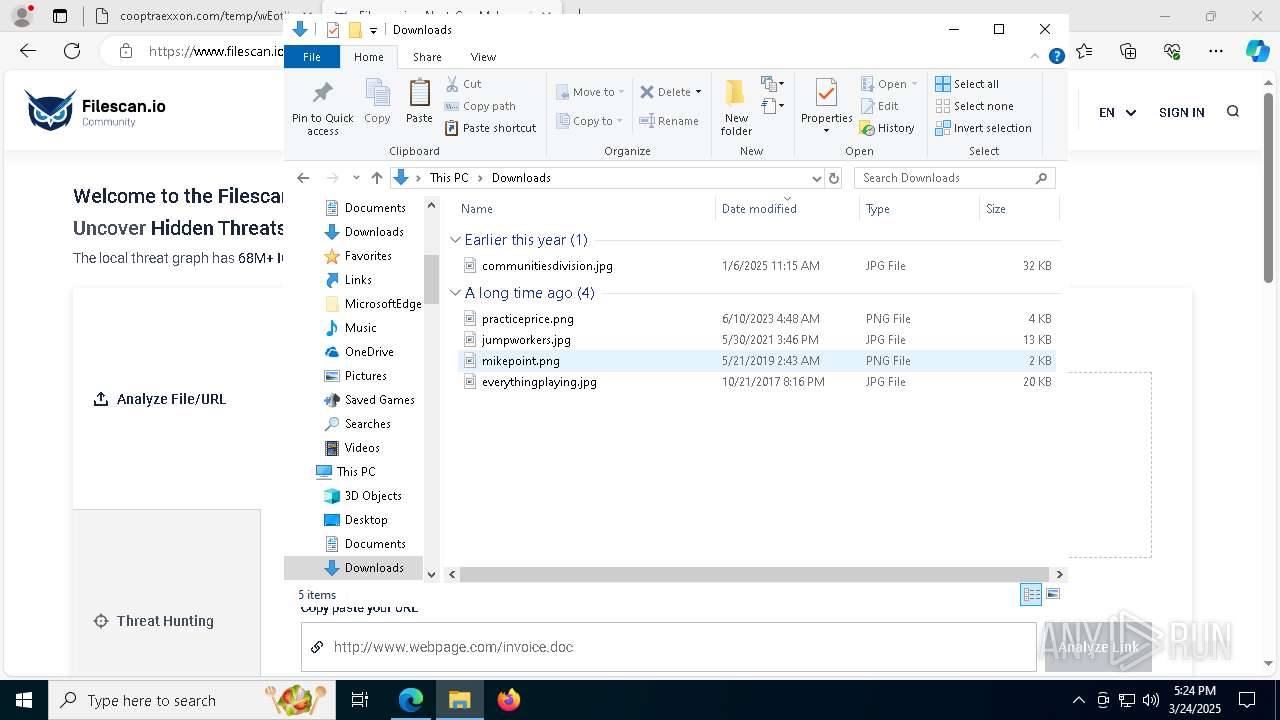Open the Delete dropdown arrow
Image resolution: width=1280 pixels, height=720 pixels.
(x=698, y=92)
